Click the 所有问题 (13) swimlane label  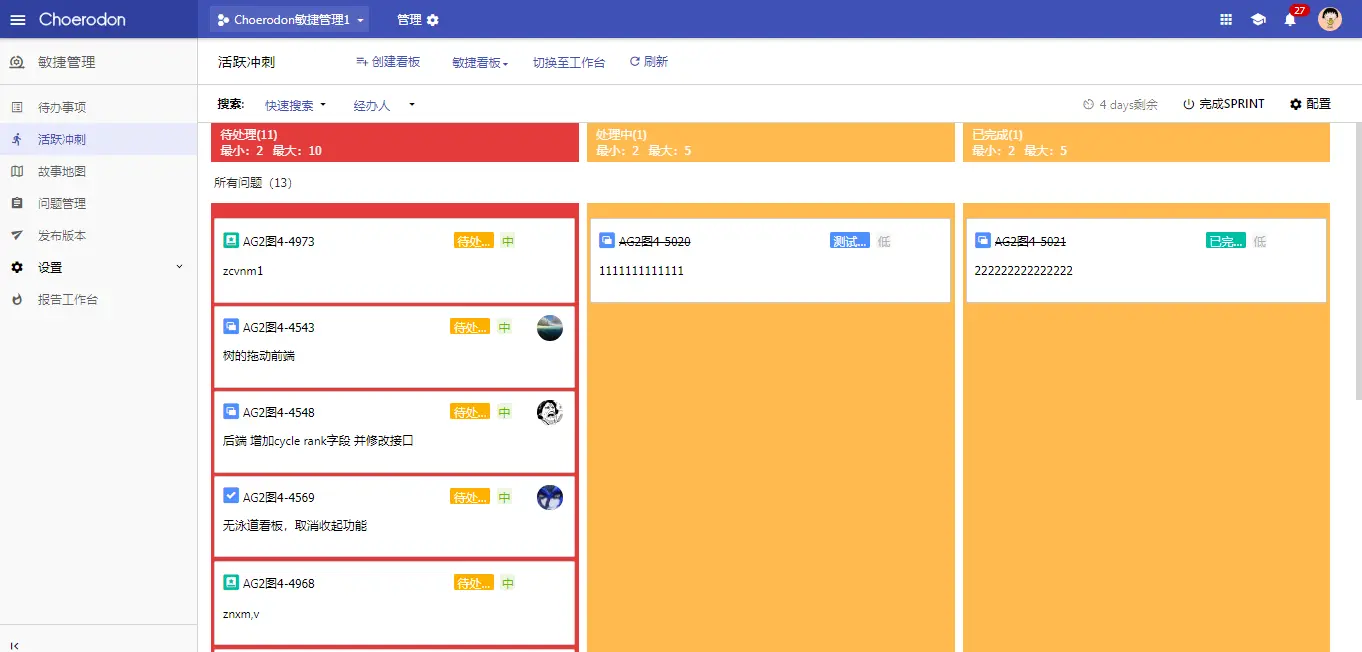point(253,183)
